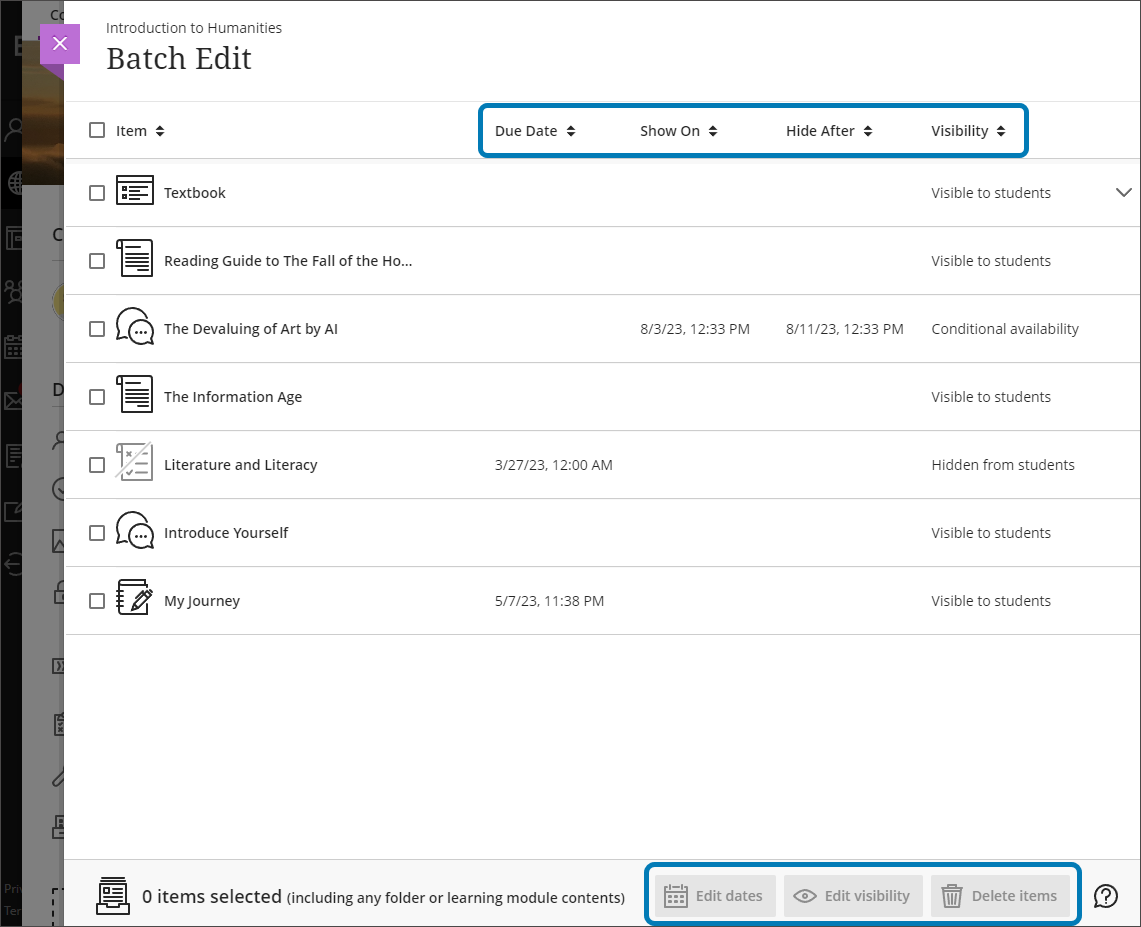1141x927 pixels.
Task: Select the checkbox for The Information Age
Action: pos(96,396)
